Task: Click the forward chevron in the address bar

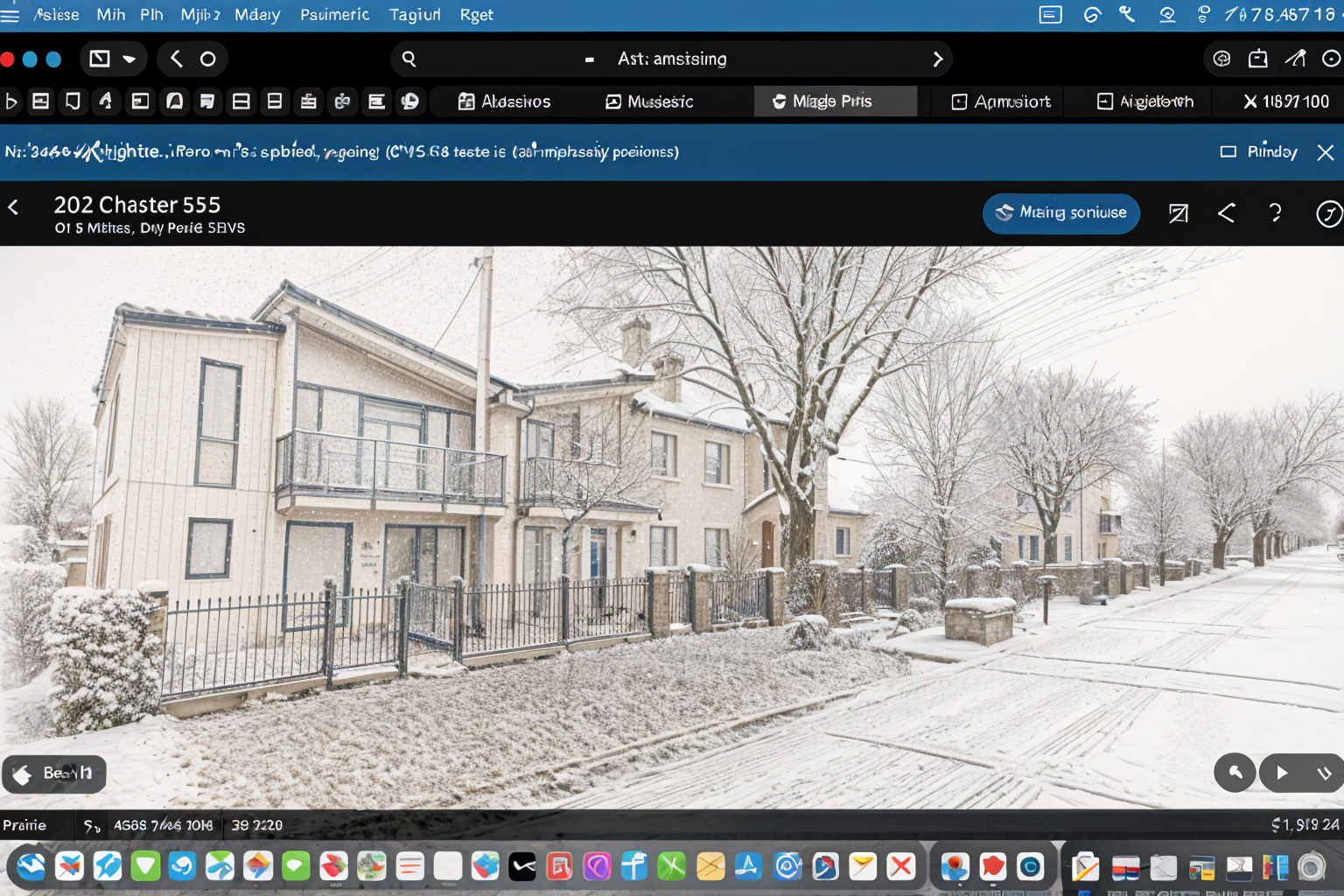Action: tap(937, 59)
